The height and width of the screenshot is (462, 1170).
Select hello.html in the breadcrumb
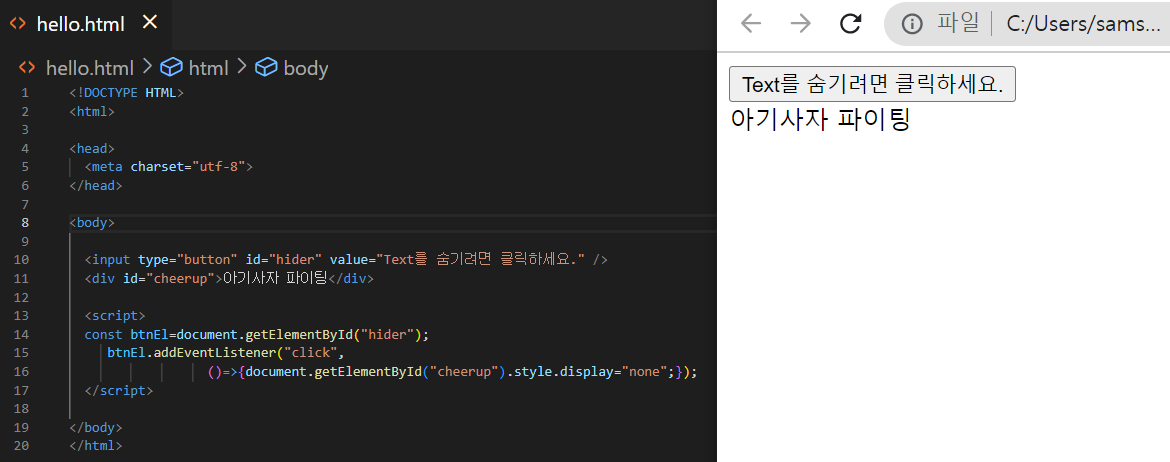tap(90, 68)
